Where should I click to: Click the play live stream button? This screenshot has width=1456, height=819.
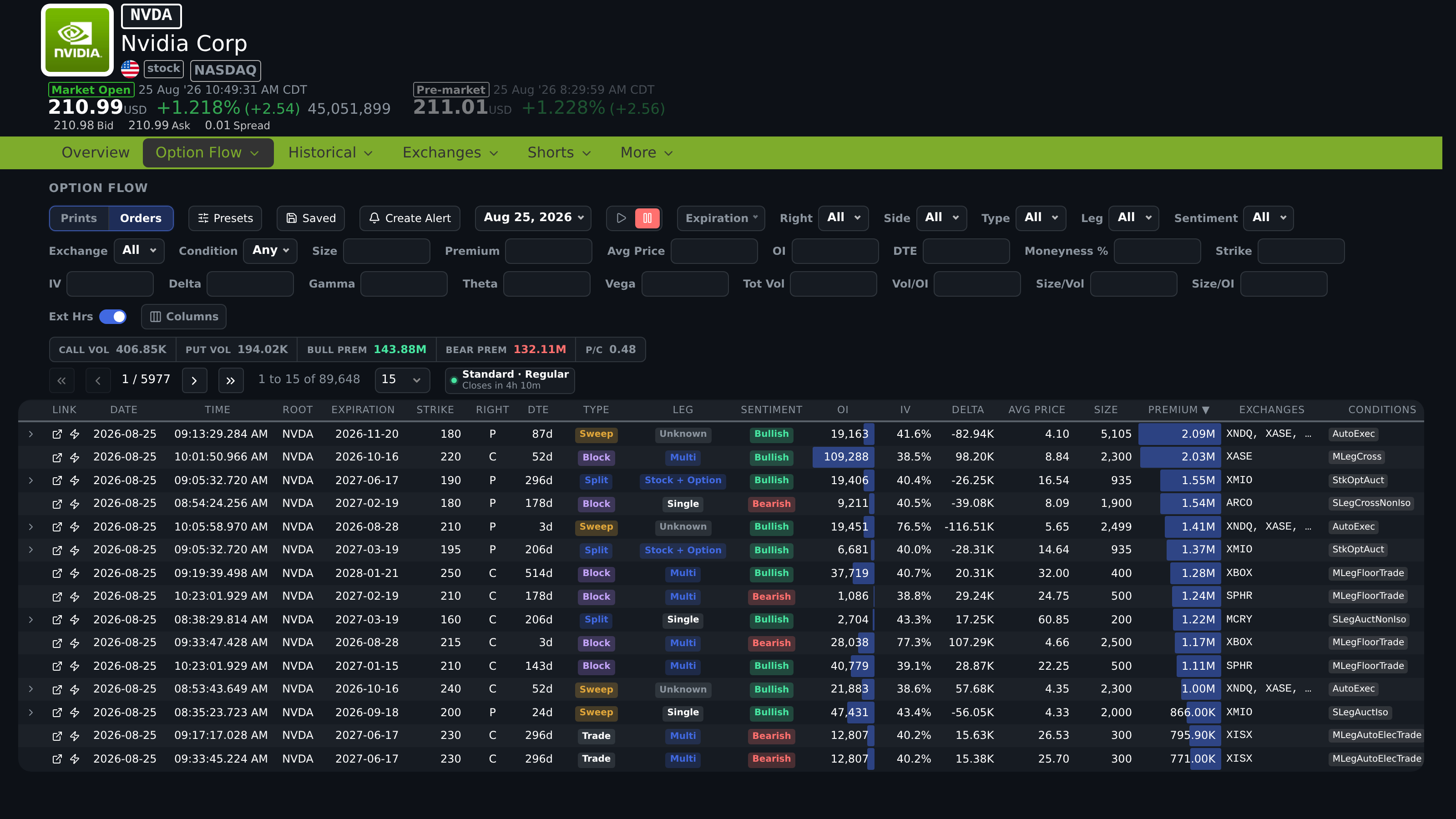[x=621, y=218]
